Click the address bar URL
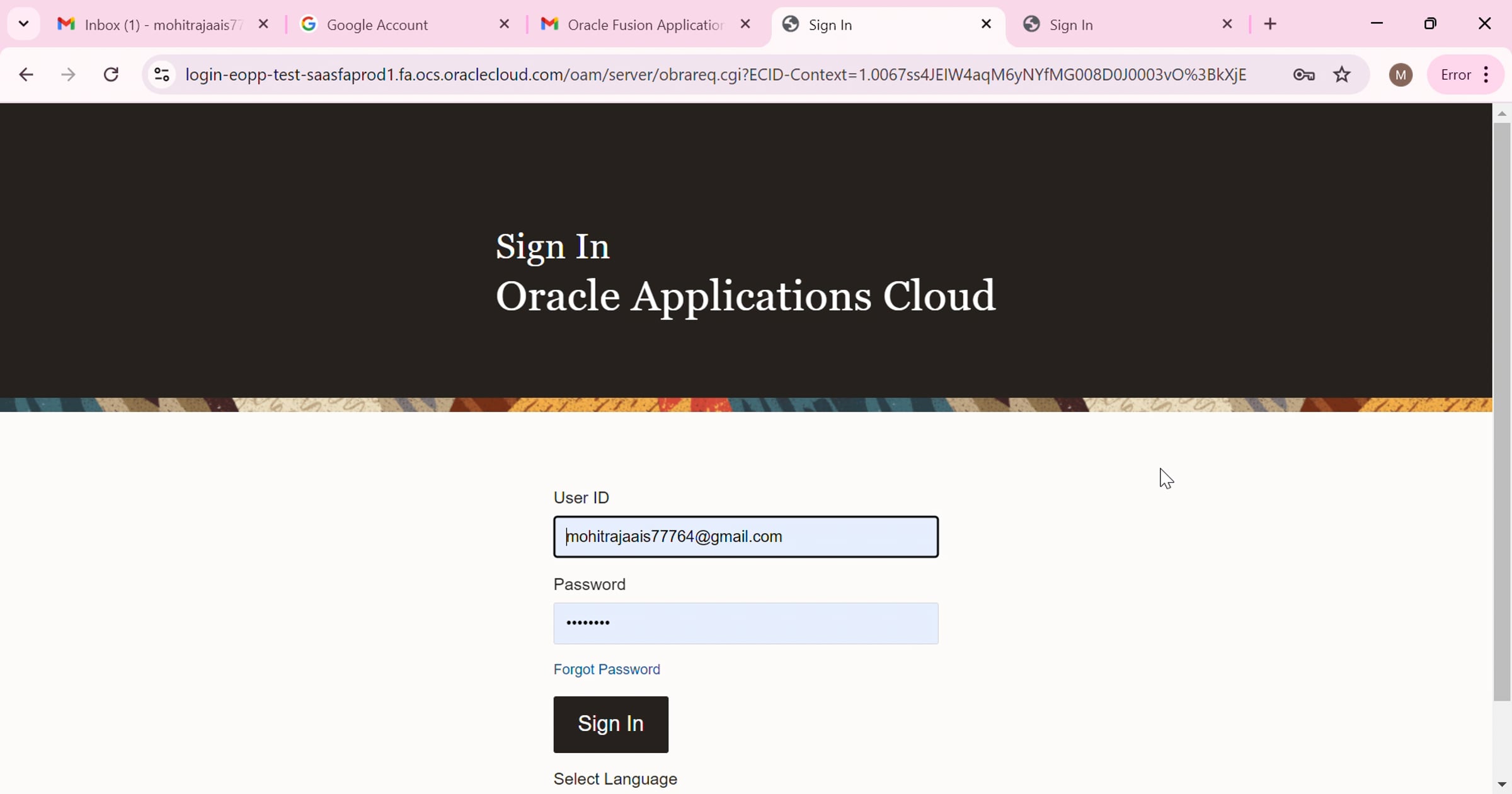 coord(716,75)
